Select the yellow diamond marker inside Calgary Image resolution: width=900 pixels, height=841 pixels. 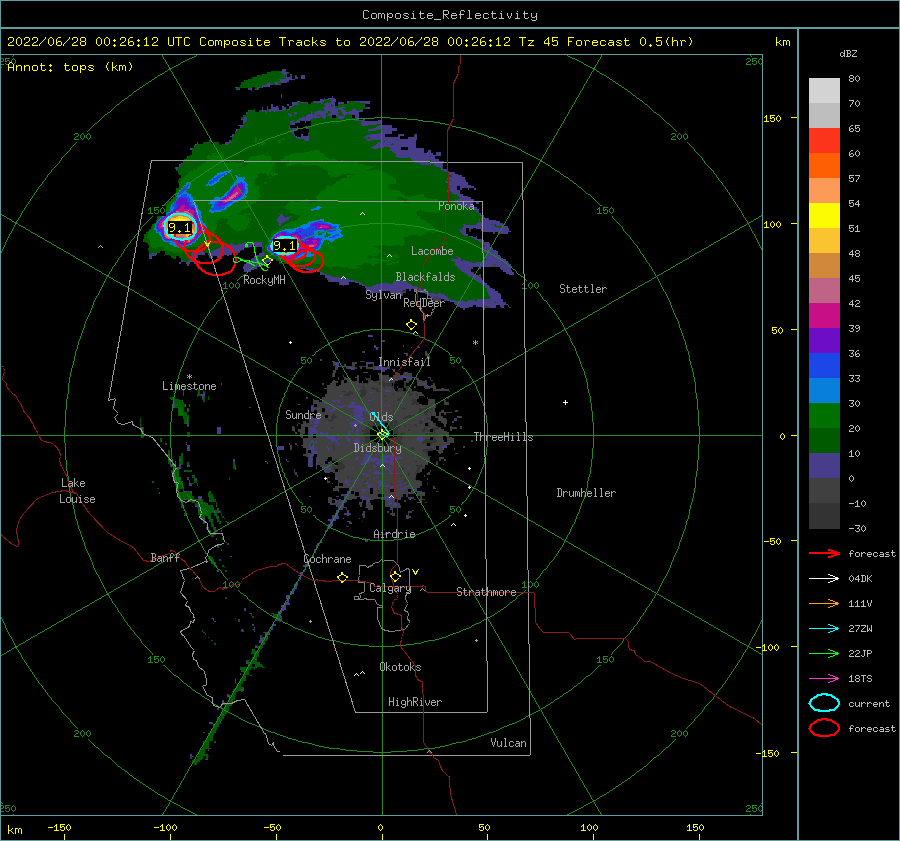pos(395,576)
